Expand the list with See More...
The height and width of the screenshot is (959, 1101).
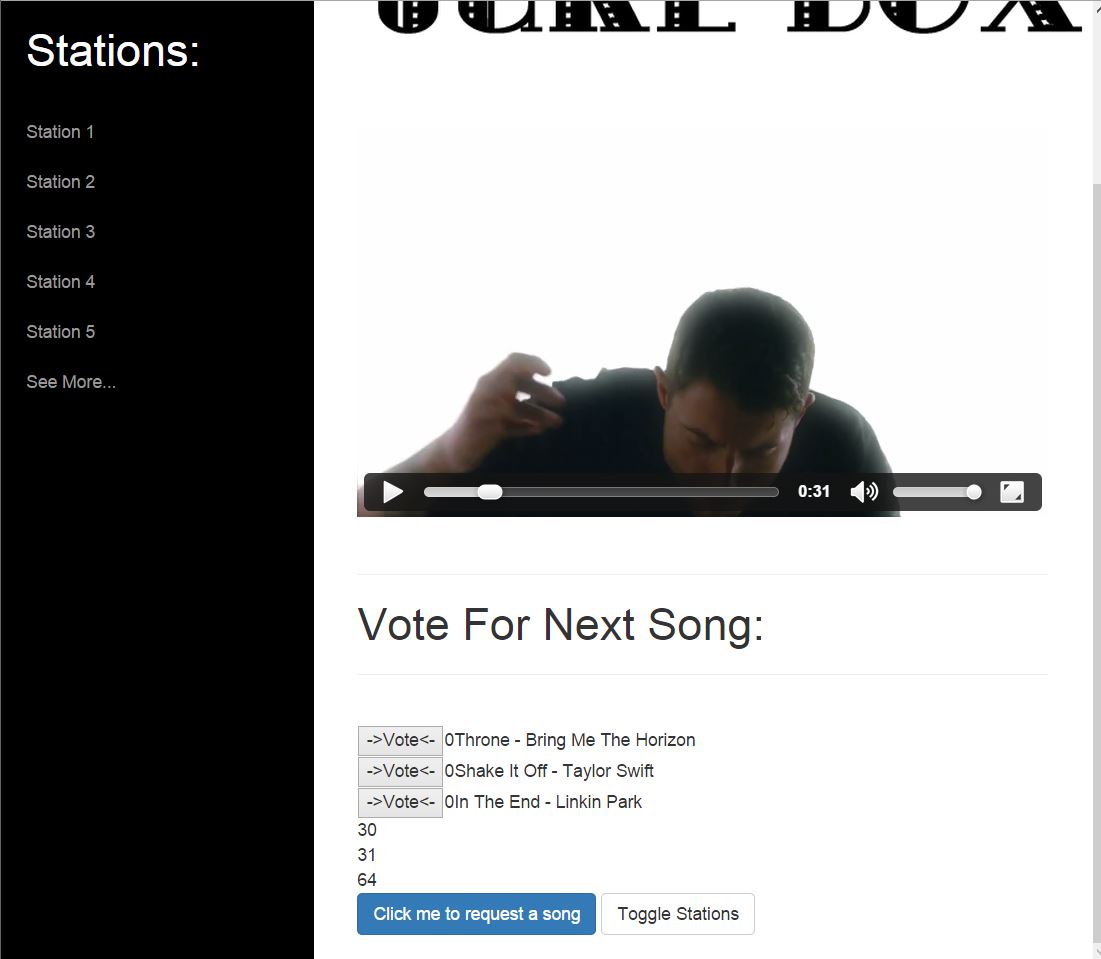pos(71,382)
